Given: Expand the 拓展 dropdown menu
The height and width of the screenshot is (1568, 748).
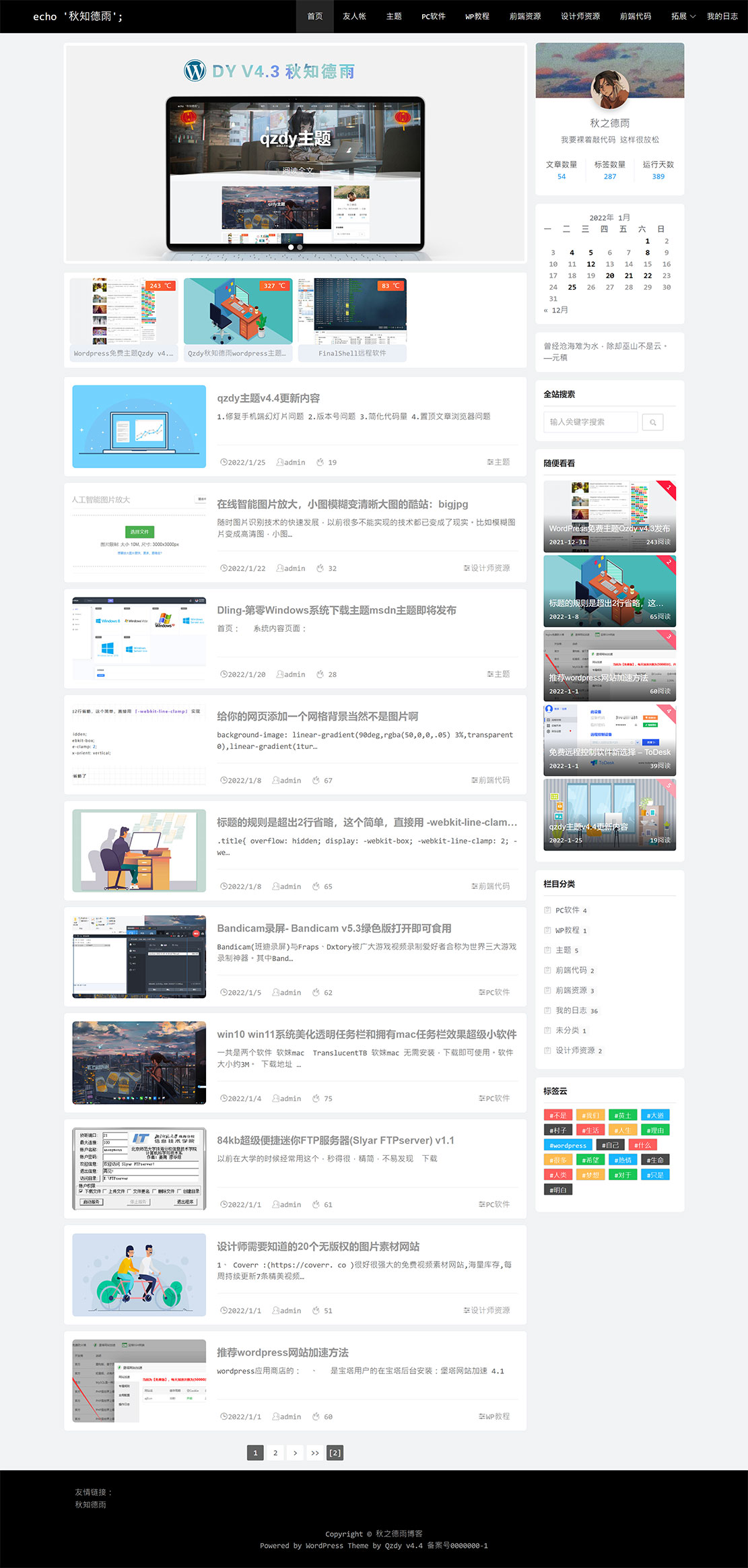Looking at the screenshot, I should pyautogui.click(x=683, y=16).
